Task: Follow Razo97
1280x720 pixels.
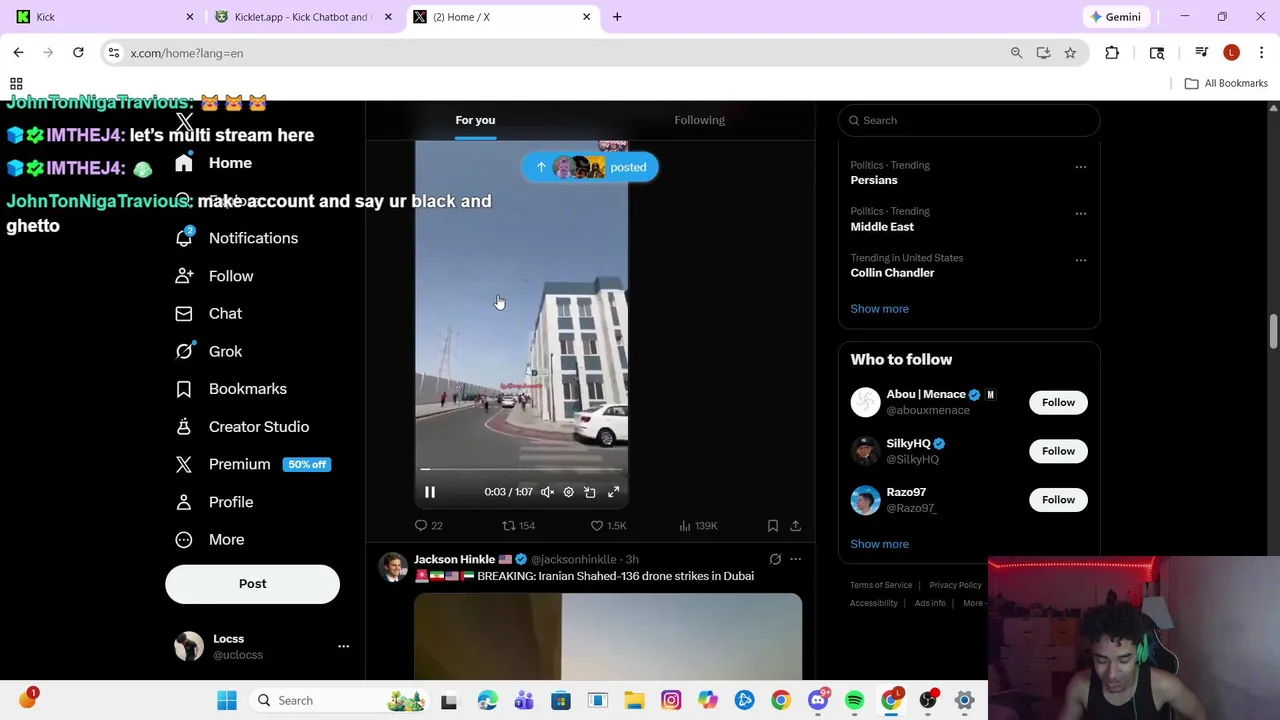Action: (x=1058, y=500)
